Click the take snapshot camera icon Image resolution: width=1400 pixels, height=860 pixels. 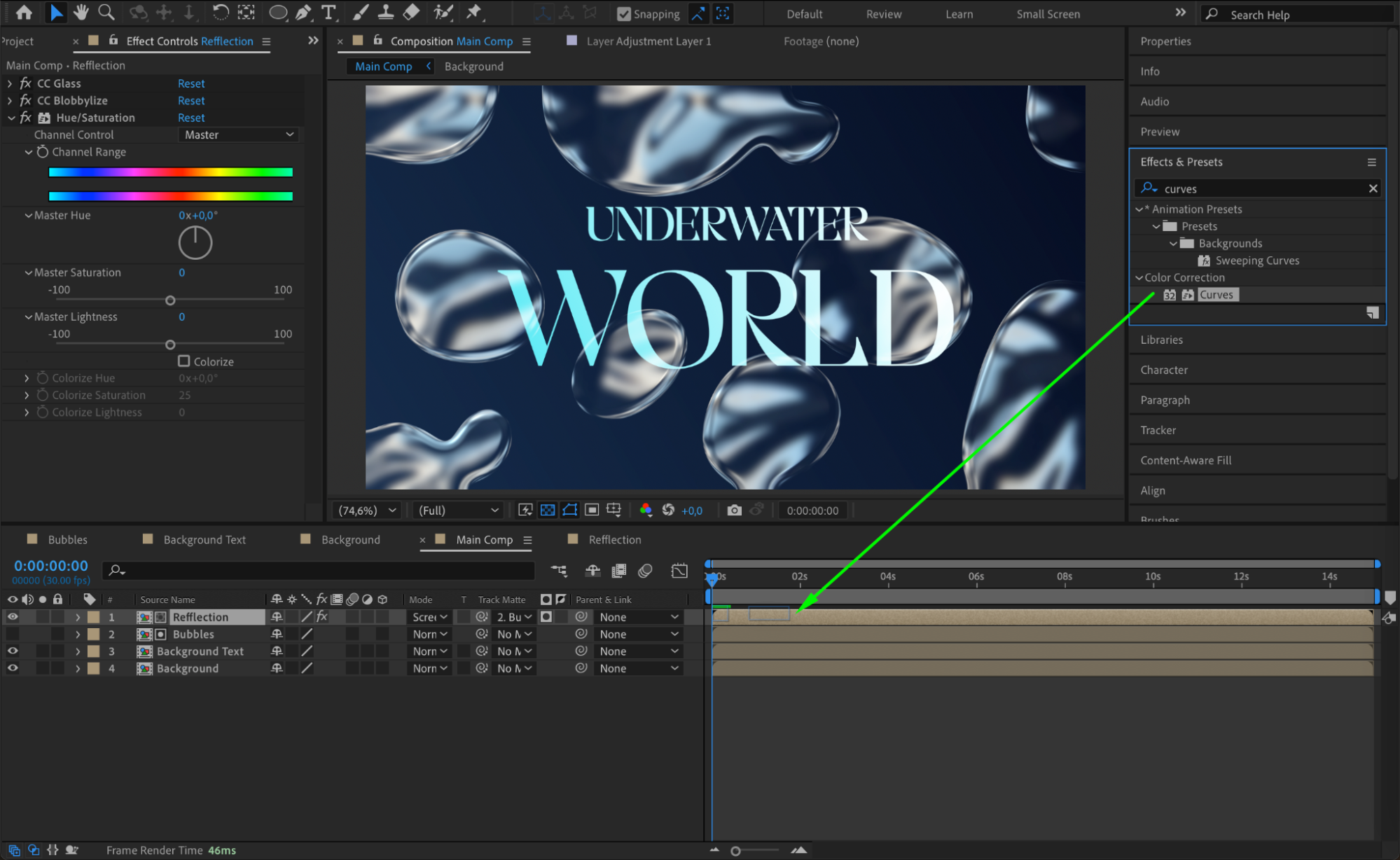pyautogui.click(x=734, y=510)
